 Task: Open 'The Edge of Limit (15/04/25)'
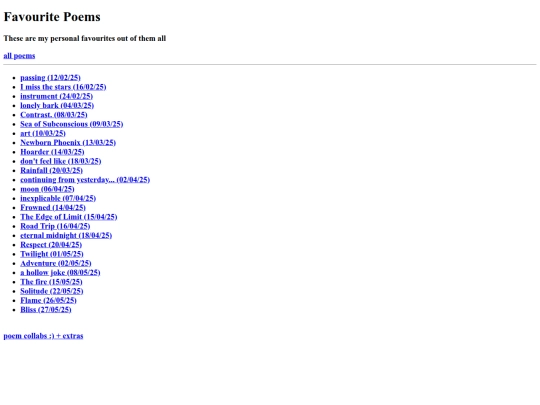(69, 217)
